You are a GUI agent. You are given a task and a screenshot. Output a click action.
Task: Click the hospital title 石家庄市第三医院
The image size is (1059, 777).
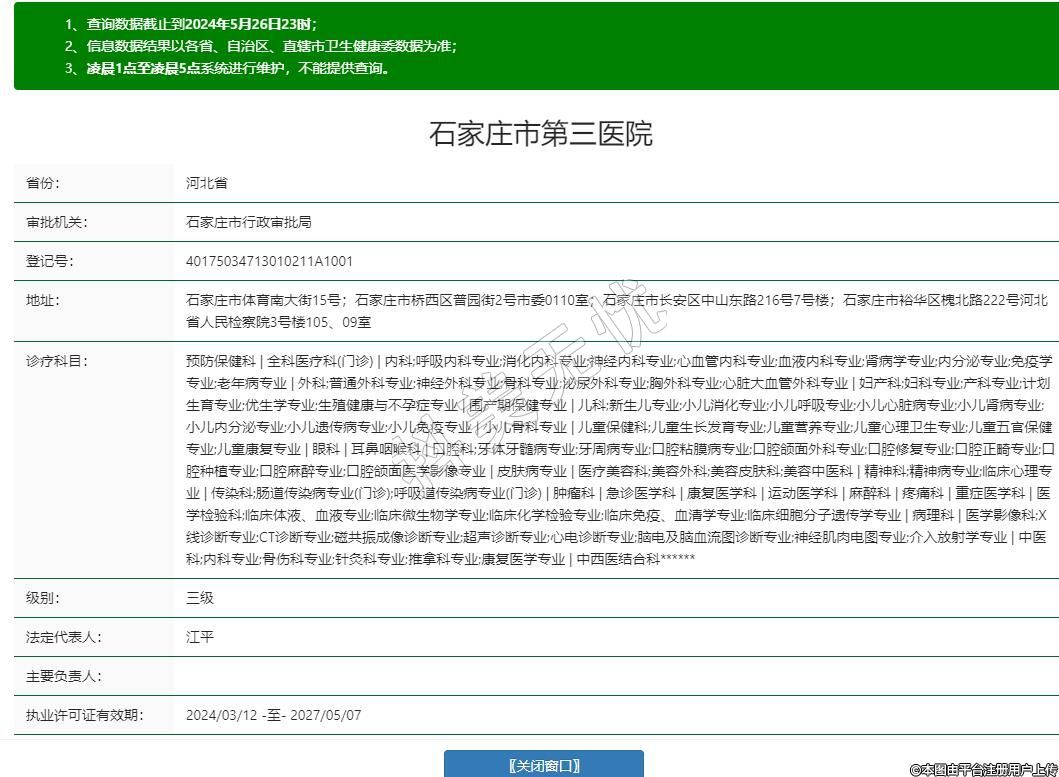541,133
